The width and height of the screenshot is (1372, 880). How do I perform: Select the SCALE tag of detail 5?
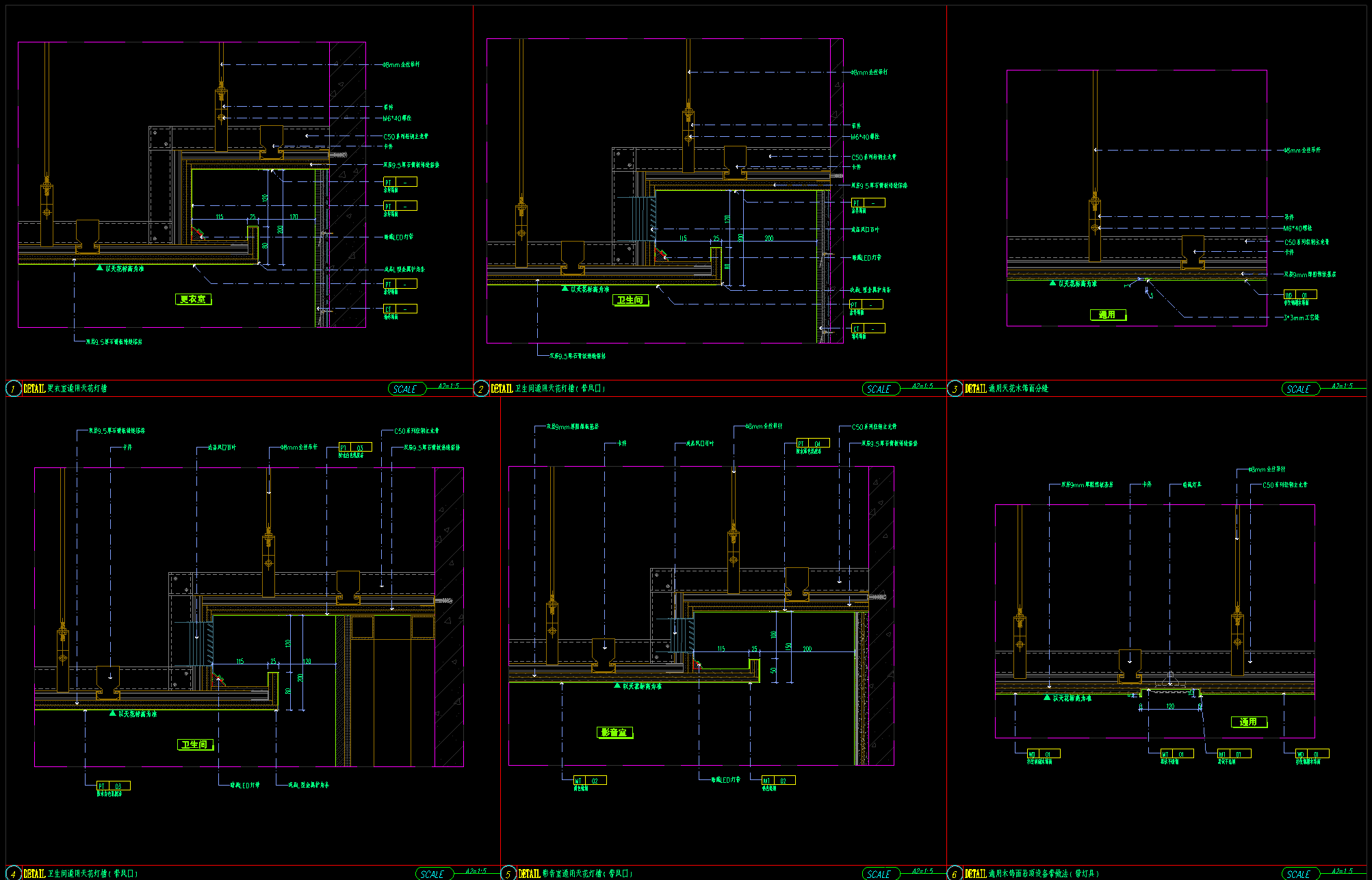tap(880, 874)
